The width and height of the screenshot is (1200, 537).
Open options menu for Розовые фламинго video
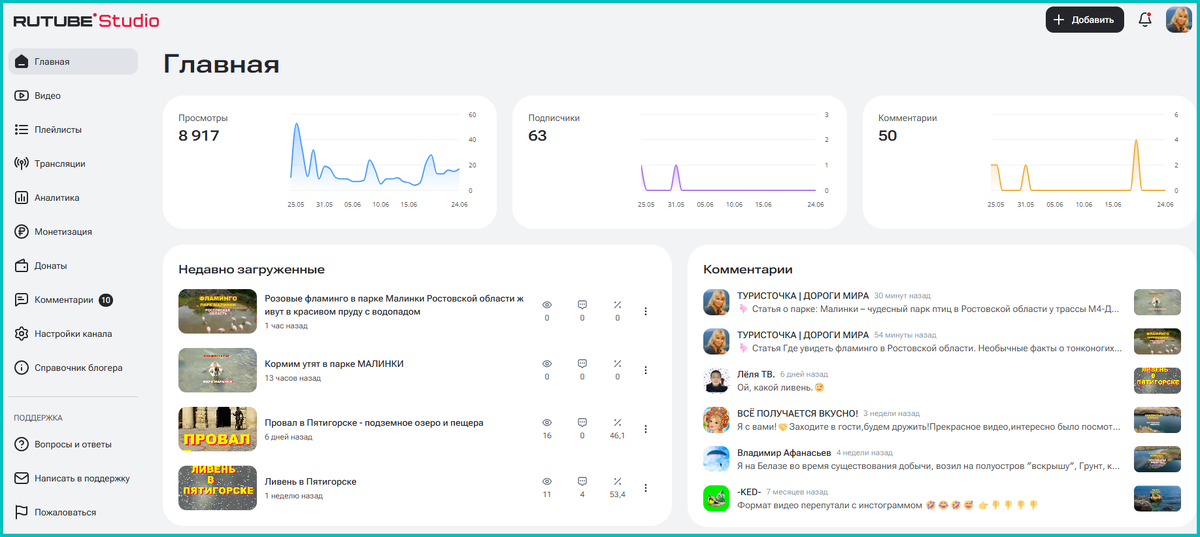click(646, 311)
